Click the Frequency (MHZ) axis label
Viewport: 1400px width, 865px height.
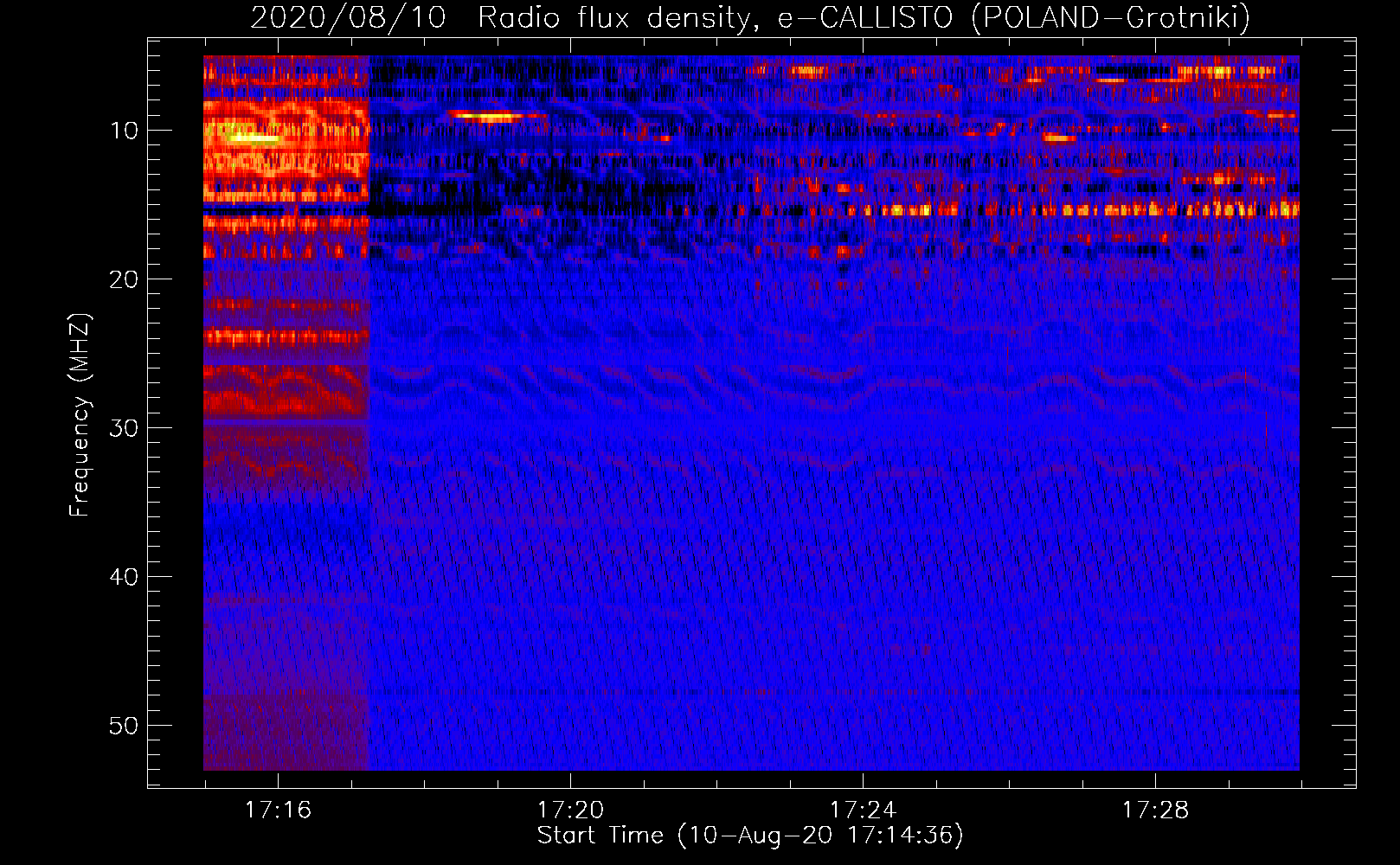tap(80, 415)
